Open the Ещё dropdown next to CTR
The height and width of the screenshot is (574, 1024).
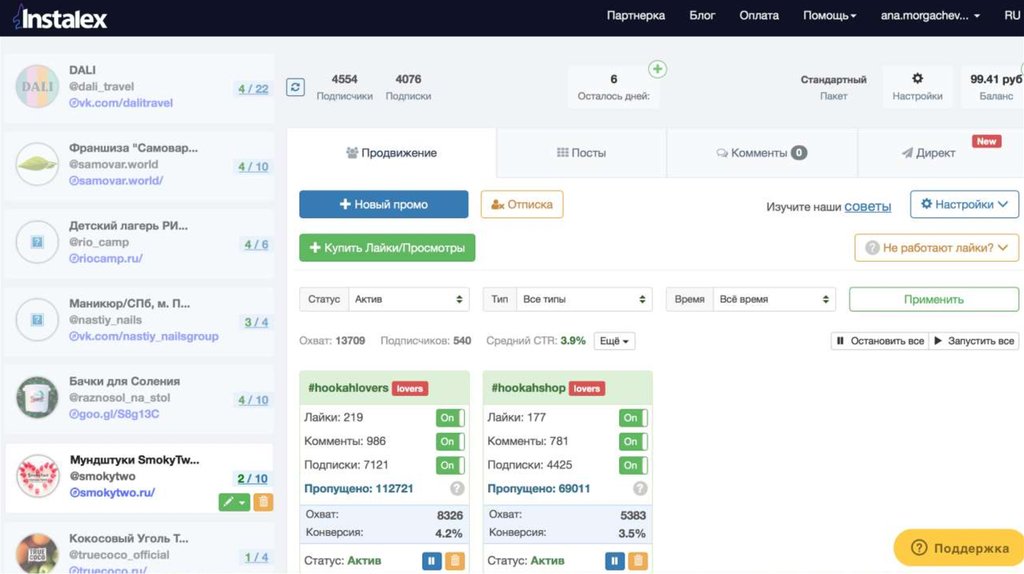click(x=614, y=341)
